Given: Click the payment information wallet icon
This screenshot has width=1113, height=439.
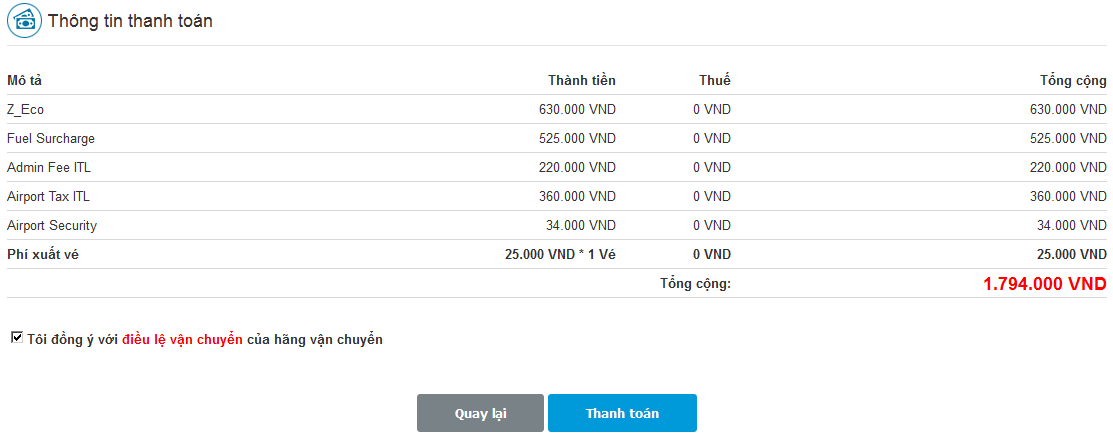Looking at the screenshot, I should click(x=24, y=21).
